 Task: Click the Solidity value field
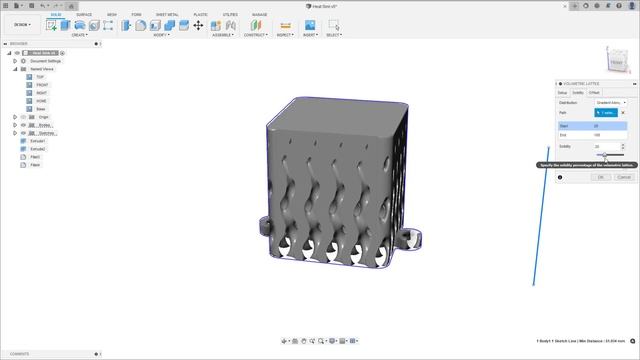[607, 147]
